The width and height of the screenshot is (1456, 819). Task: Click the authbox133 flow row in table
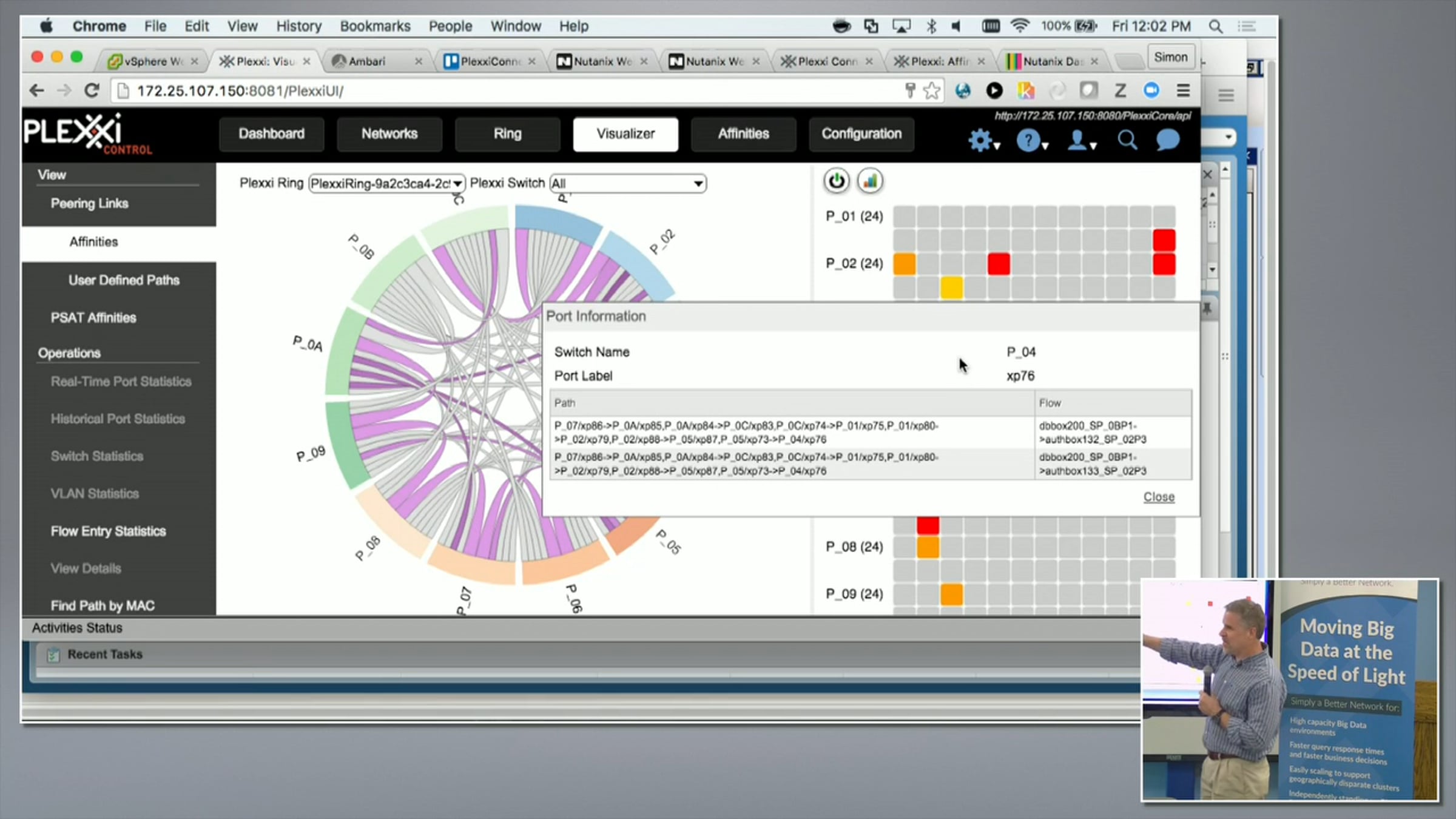click(x=871, y=464)
